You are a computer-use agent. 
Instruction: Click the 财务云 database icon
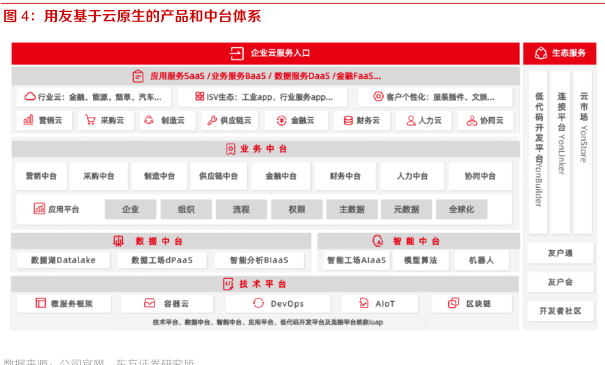(348, 121)
